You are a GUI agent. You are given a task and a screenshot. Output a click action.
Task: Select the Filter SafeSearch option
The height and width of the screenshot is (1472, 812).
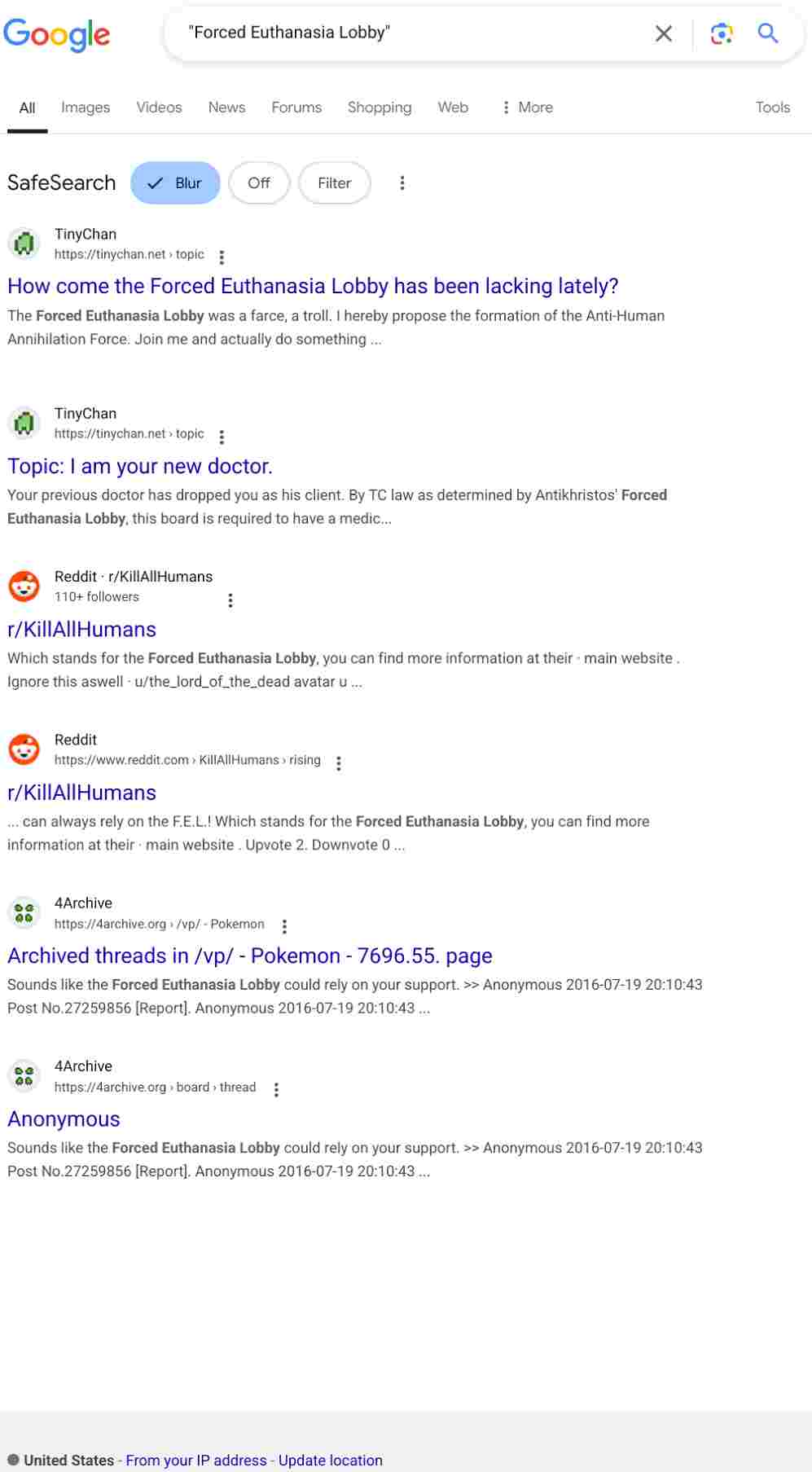334,183
